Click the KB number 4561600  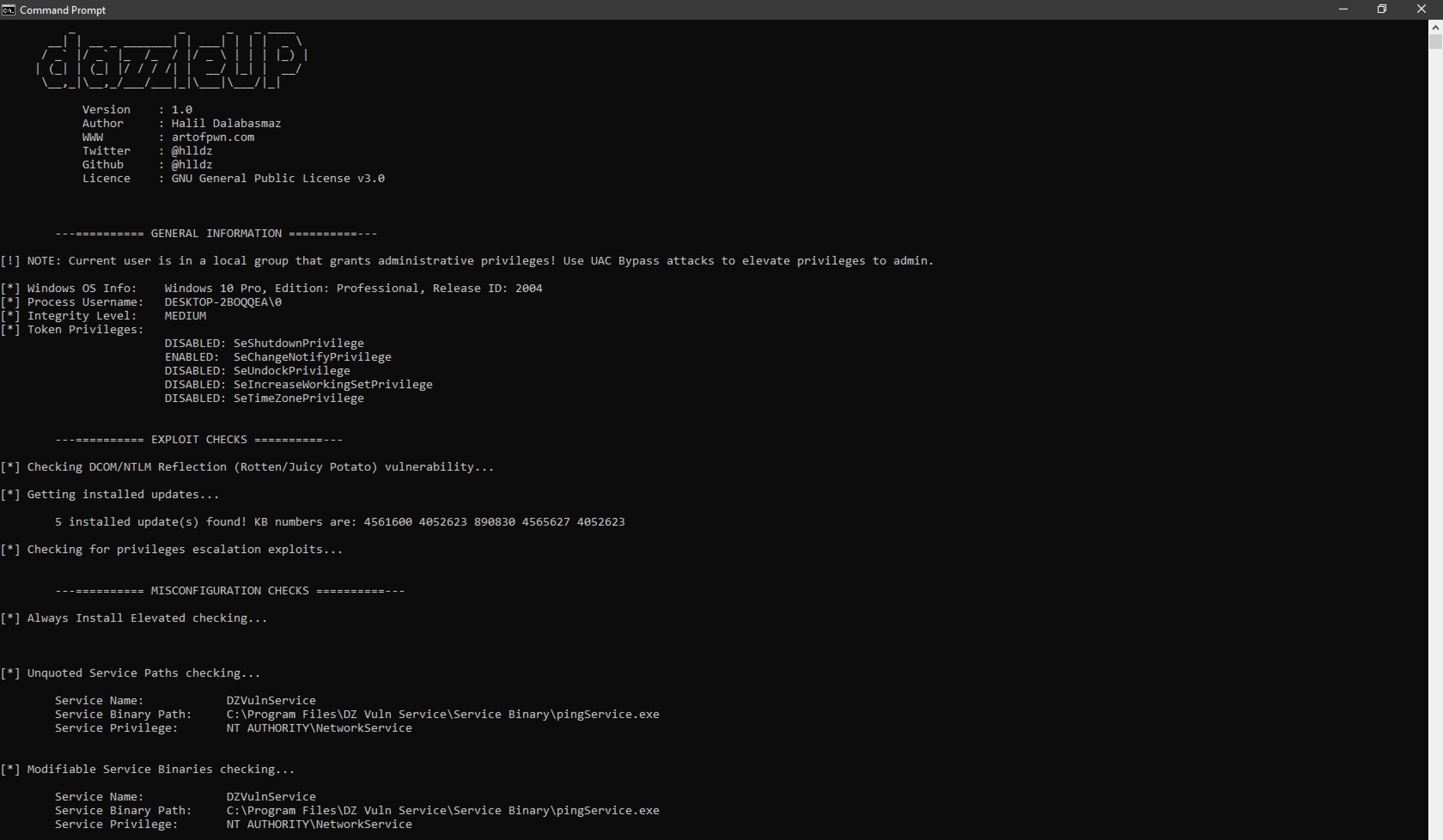pos(388,522)
